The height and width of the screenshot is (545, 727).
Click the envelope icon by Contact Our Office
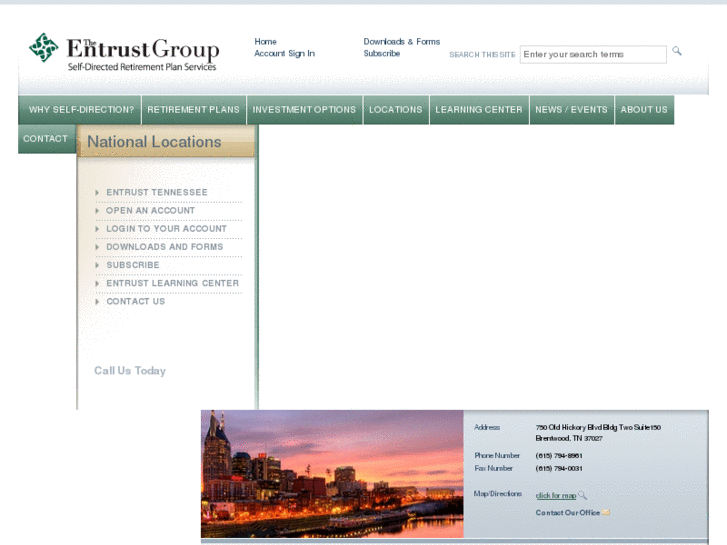click(x=606, y=513)
